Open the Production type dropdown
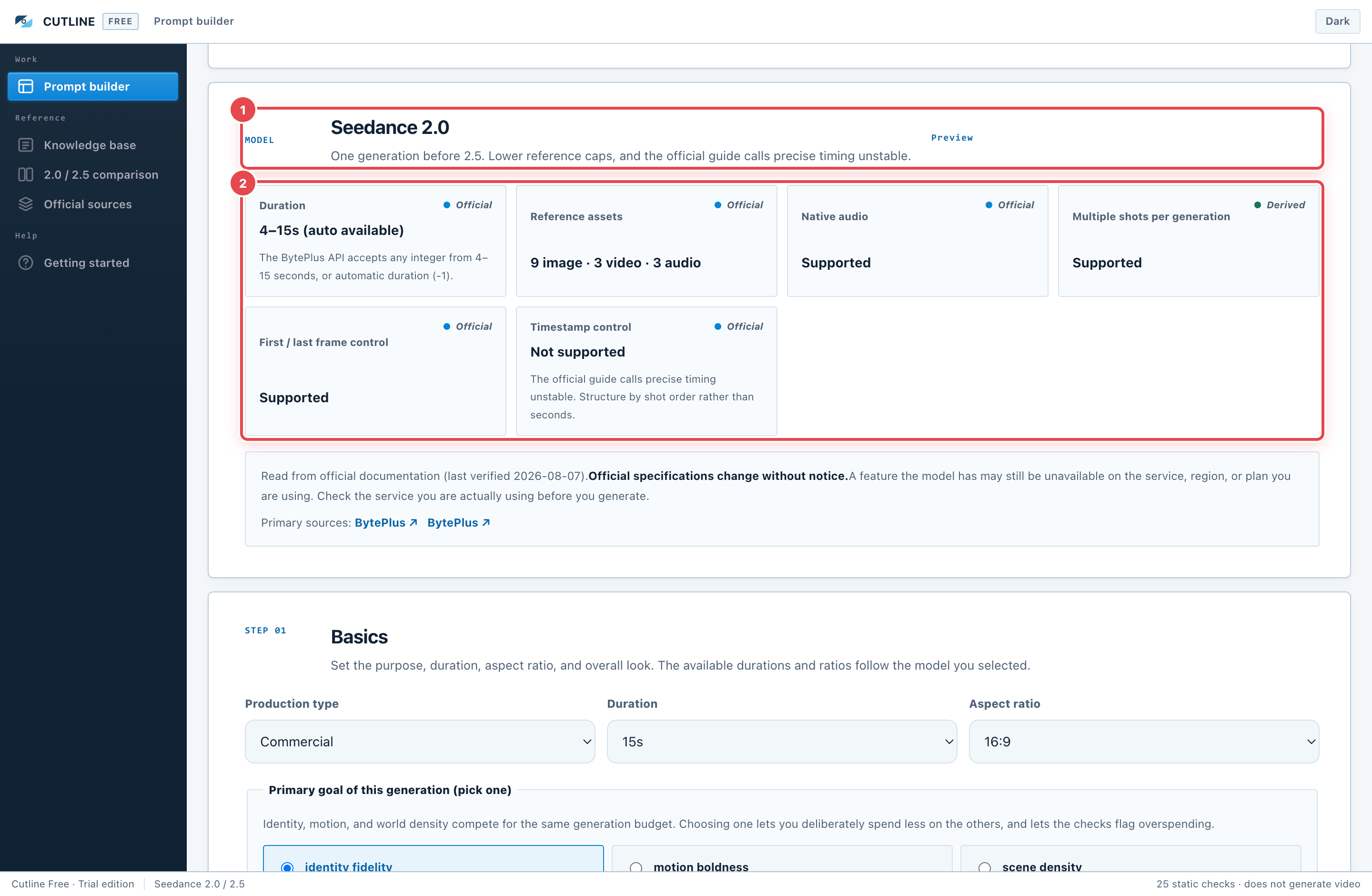 [420, 742]
